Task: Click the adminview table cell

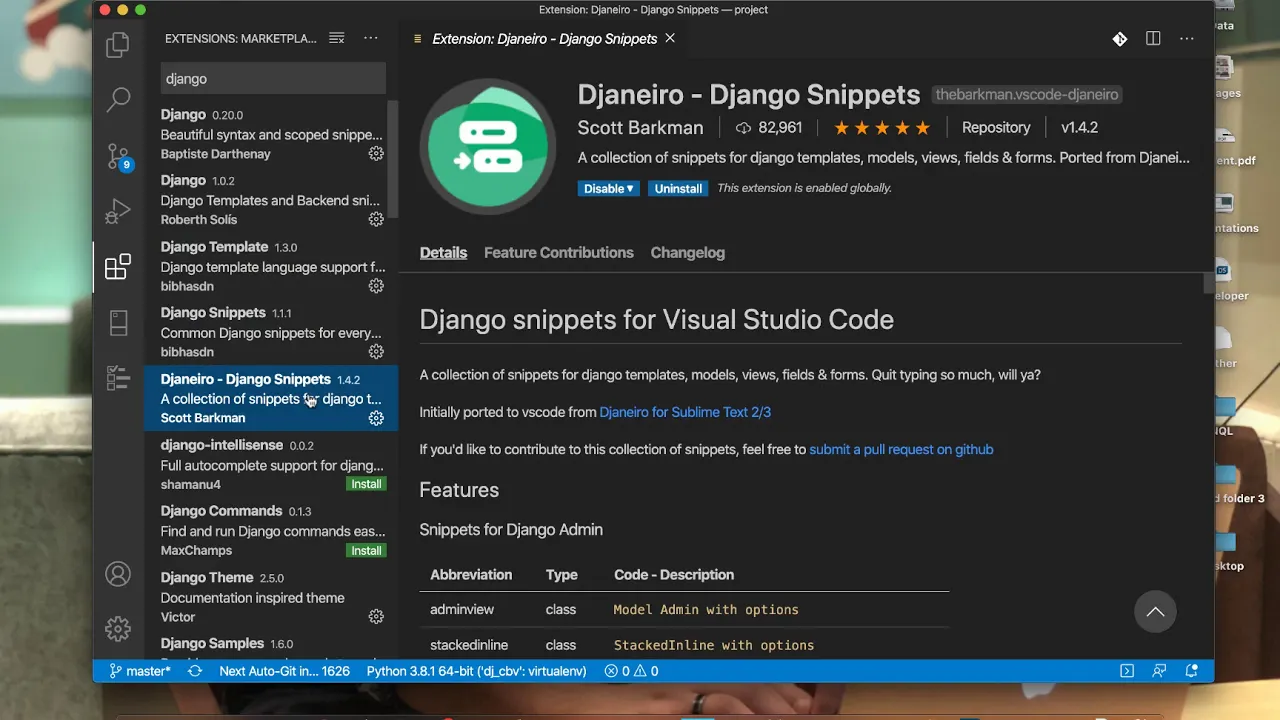Action: (462, 609)
